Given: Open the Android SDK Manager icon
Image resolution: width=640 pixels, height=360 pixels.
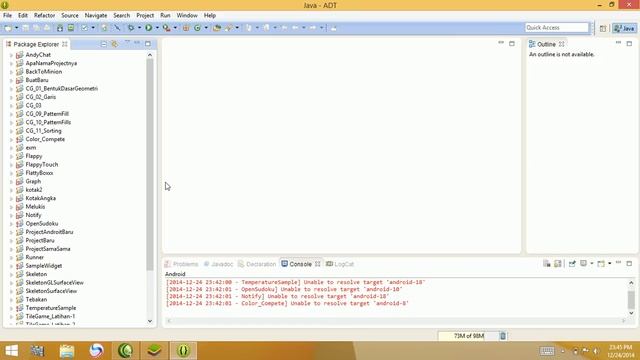Looking at the screenshot, I should (60, 28).
